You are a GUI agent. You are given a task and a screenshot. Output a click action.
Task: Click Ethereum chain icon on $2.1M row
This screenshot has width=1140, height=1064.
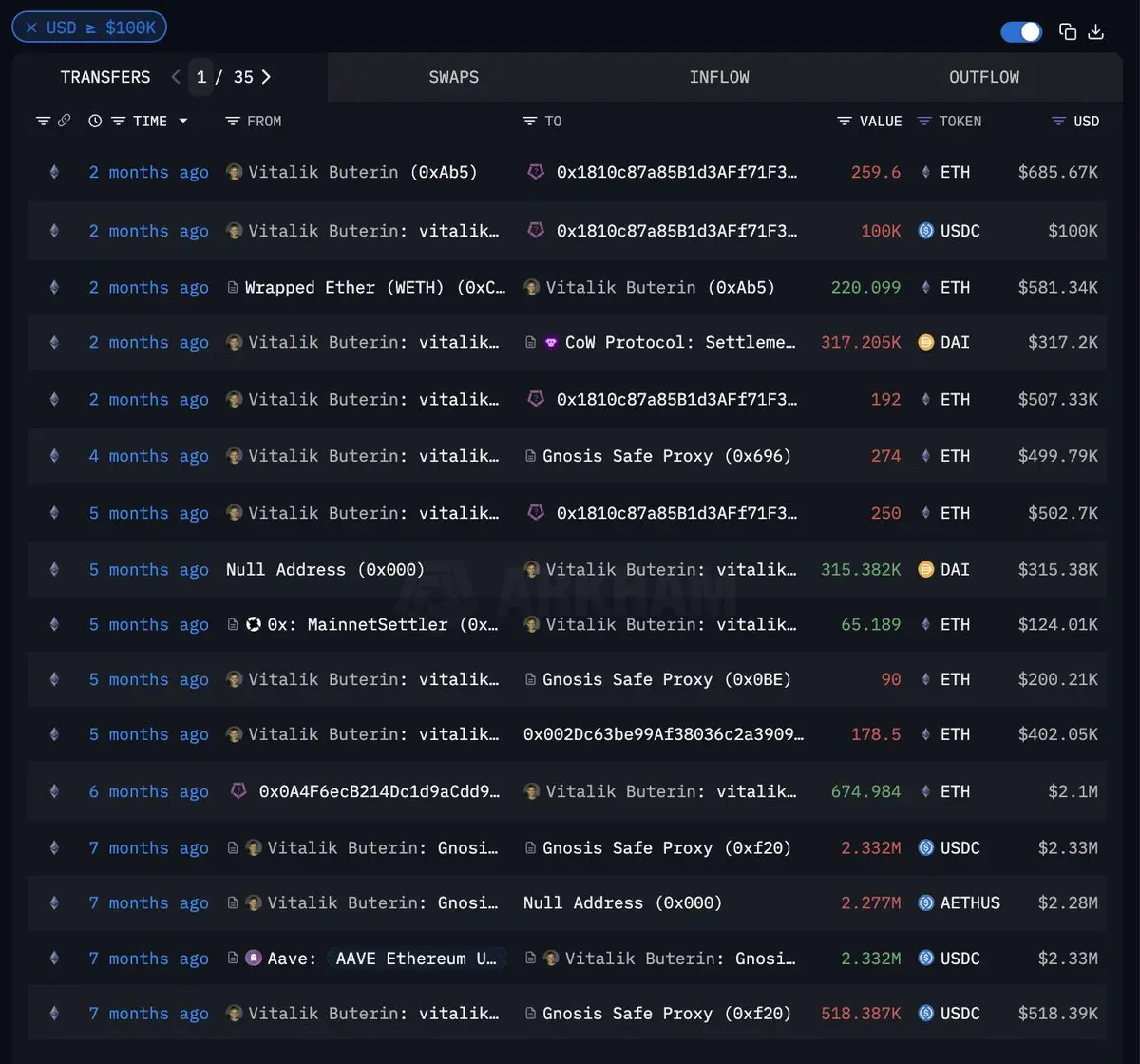coord(54,791)
